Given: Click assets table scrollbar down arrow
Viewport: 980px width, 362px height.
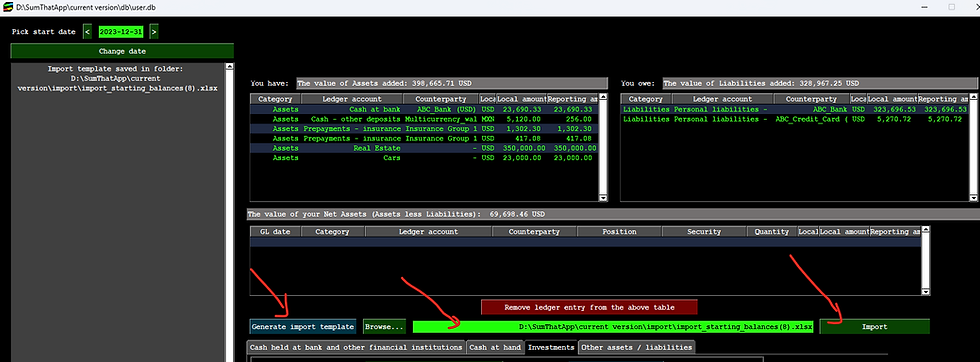Looking at the screenshot, I should (602, 198).
